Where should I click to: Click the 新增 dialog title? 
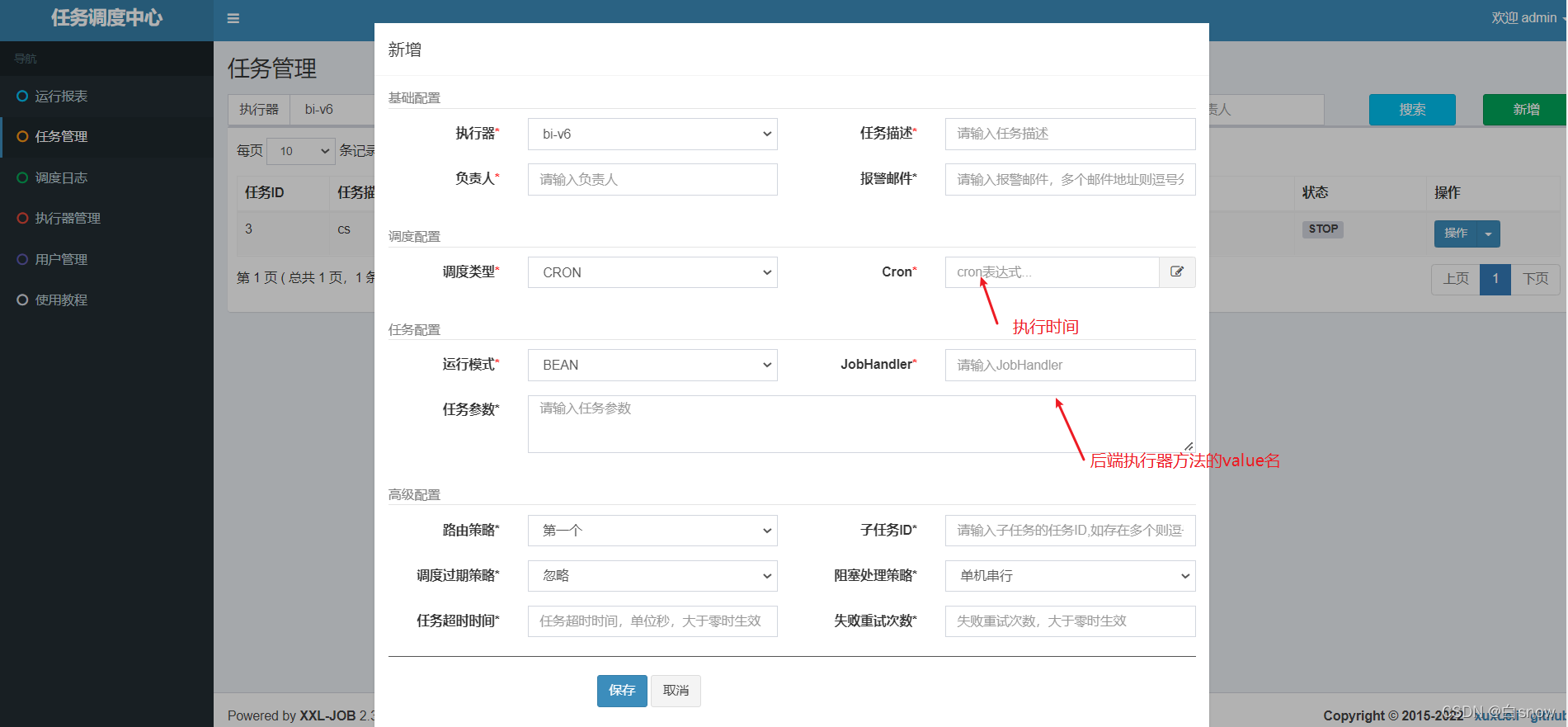[x=405, y=50]
